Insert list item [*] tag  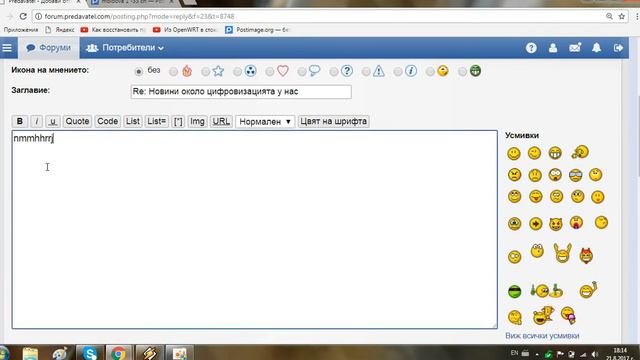pos(178,121)
